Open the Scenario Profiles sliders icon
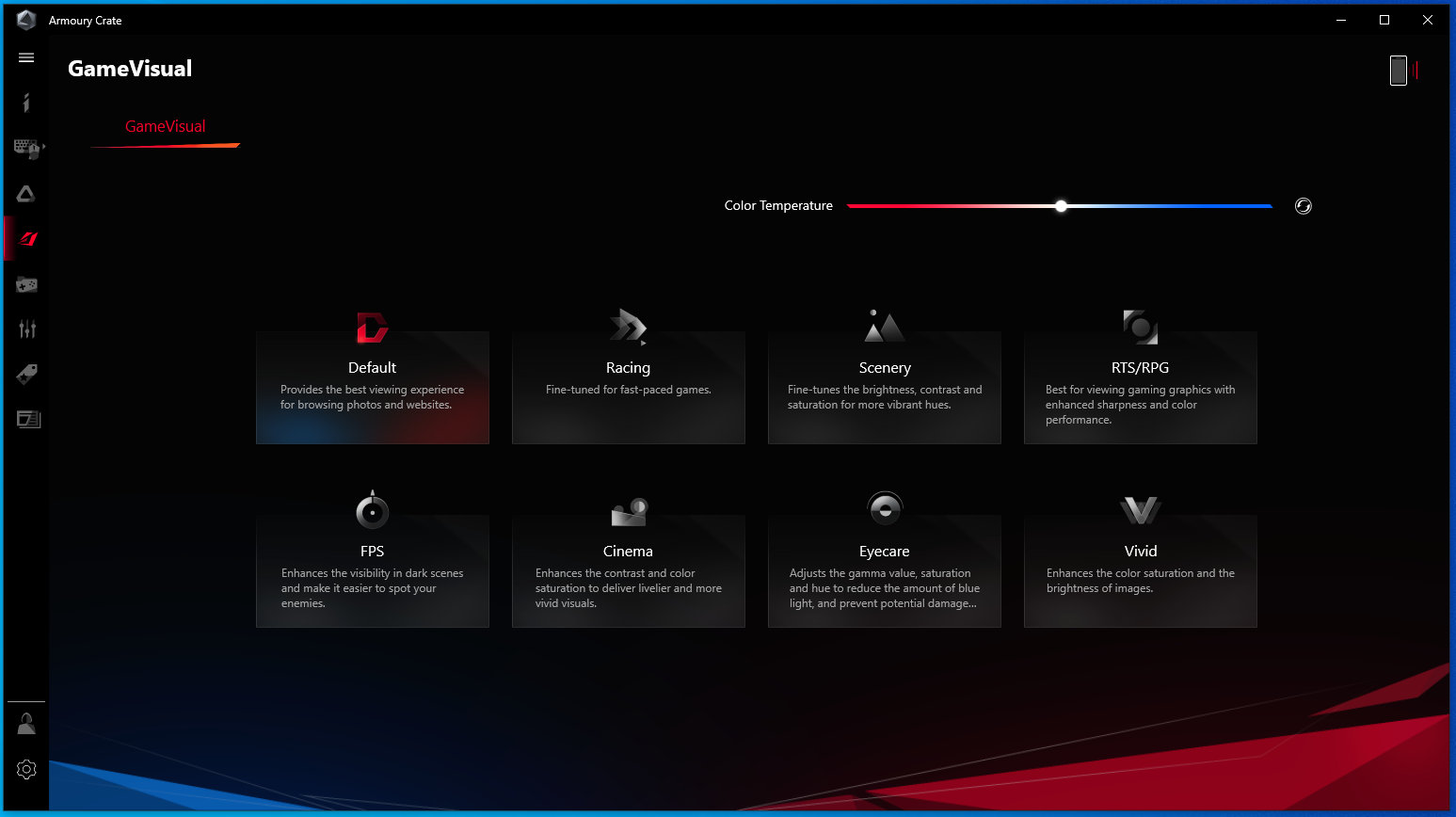This screenshot has height=817, width=1456. [27, 329]
